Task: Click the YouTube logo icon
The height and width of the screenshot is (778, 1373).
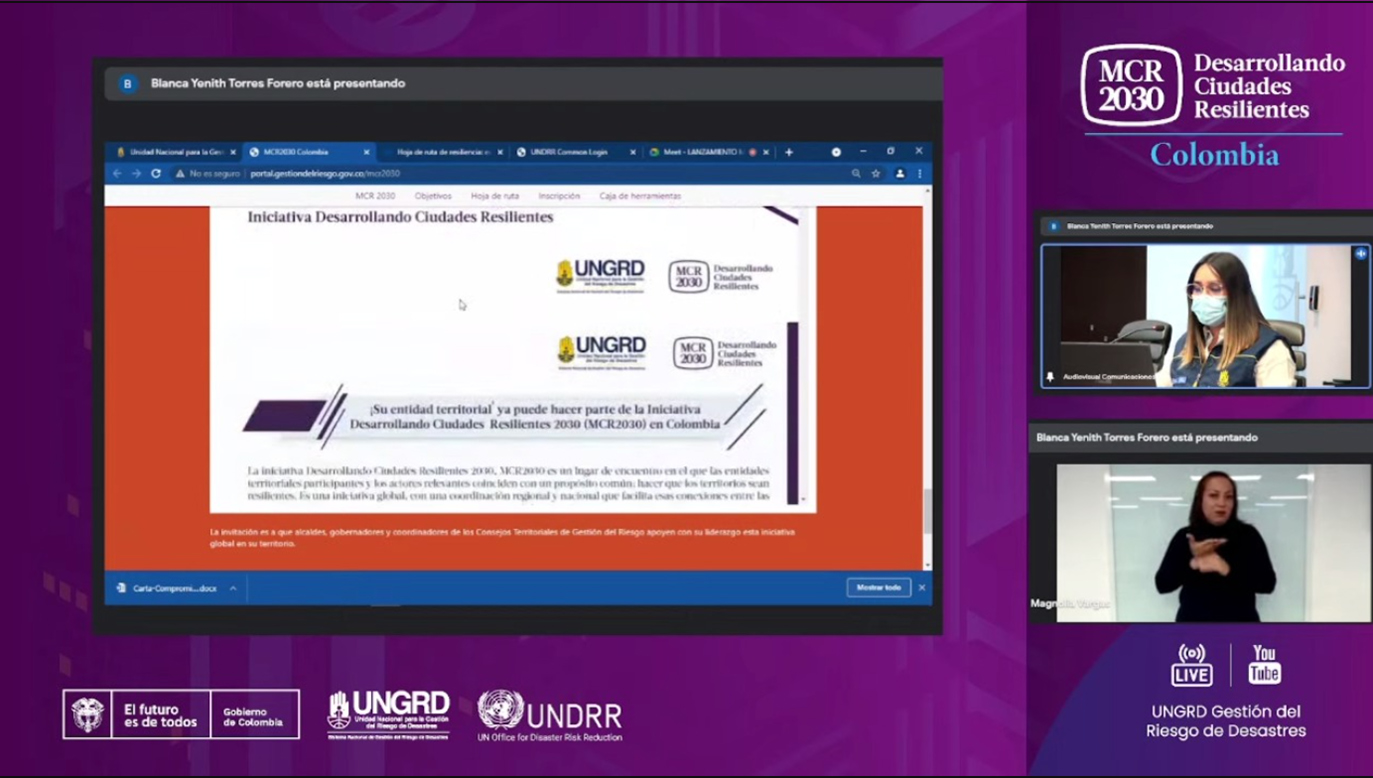Action: [1265, 665]
